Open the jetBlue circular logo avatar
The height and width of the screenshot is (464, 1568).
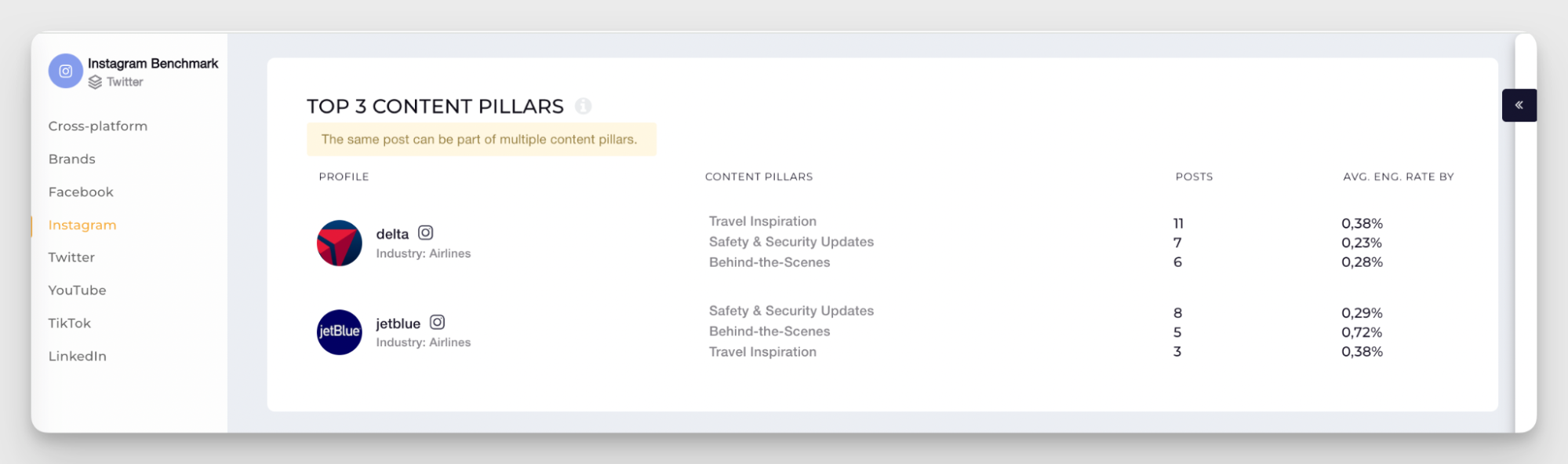tap(338, 332)
